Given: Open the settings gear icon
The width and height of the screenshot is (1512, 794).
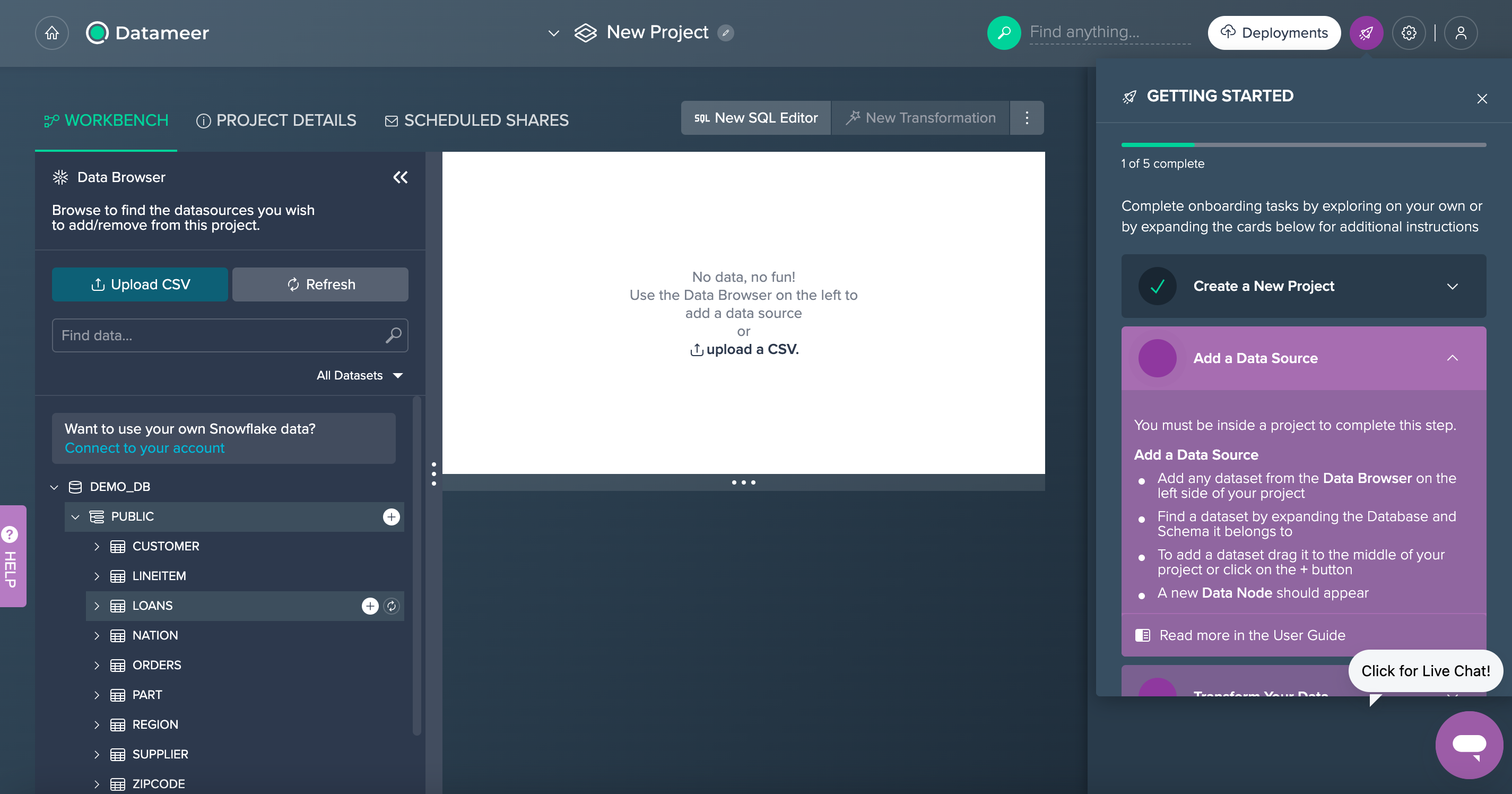Looking at the screenshot, I should click(1409, 33).
